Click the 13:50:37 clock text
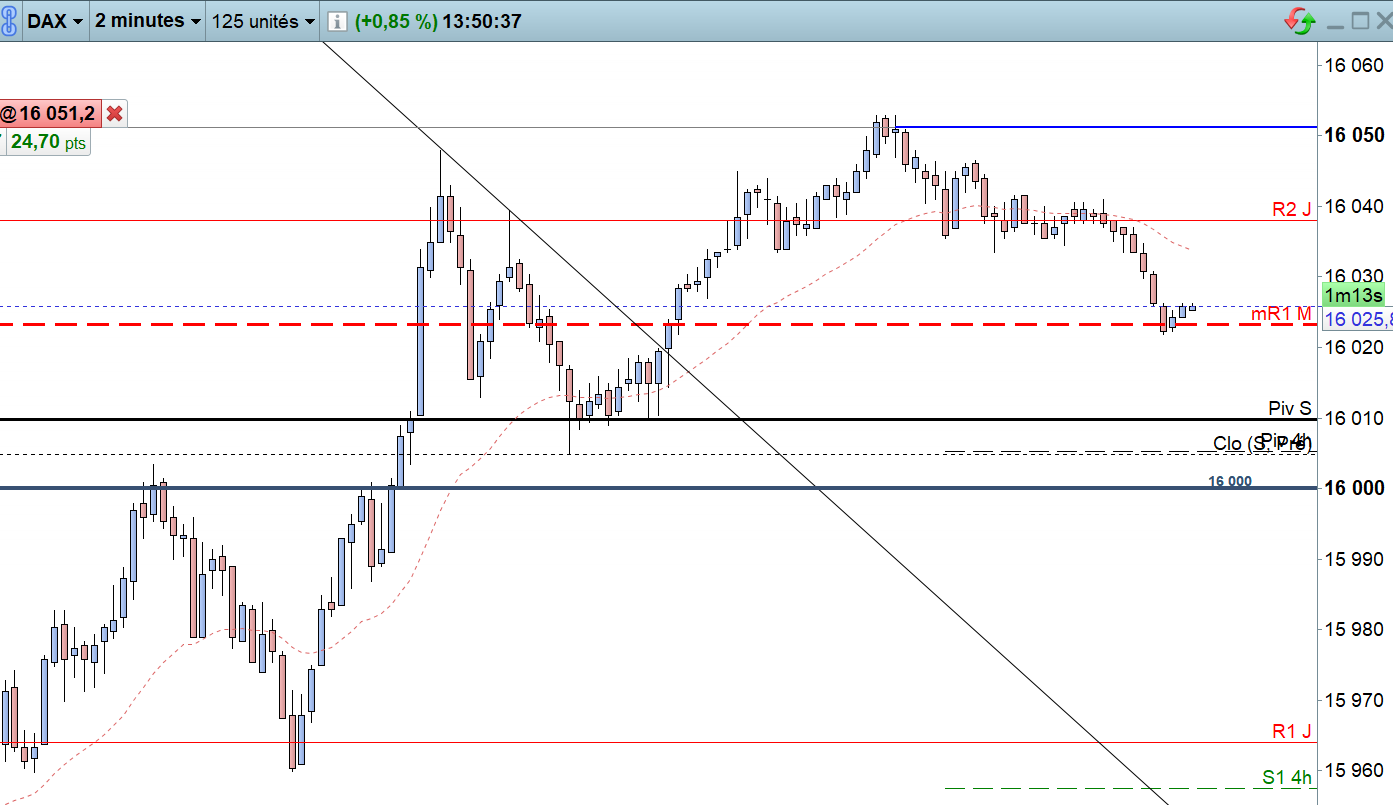Image resolution: width=1393 pixels, height=805 pixels. tap(482, 21)
